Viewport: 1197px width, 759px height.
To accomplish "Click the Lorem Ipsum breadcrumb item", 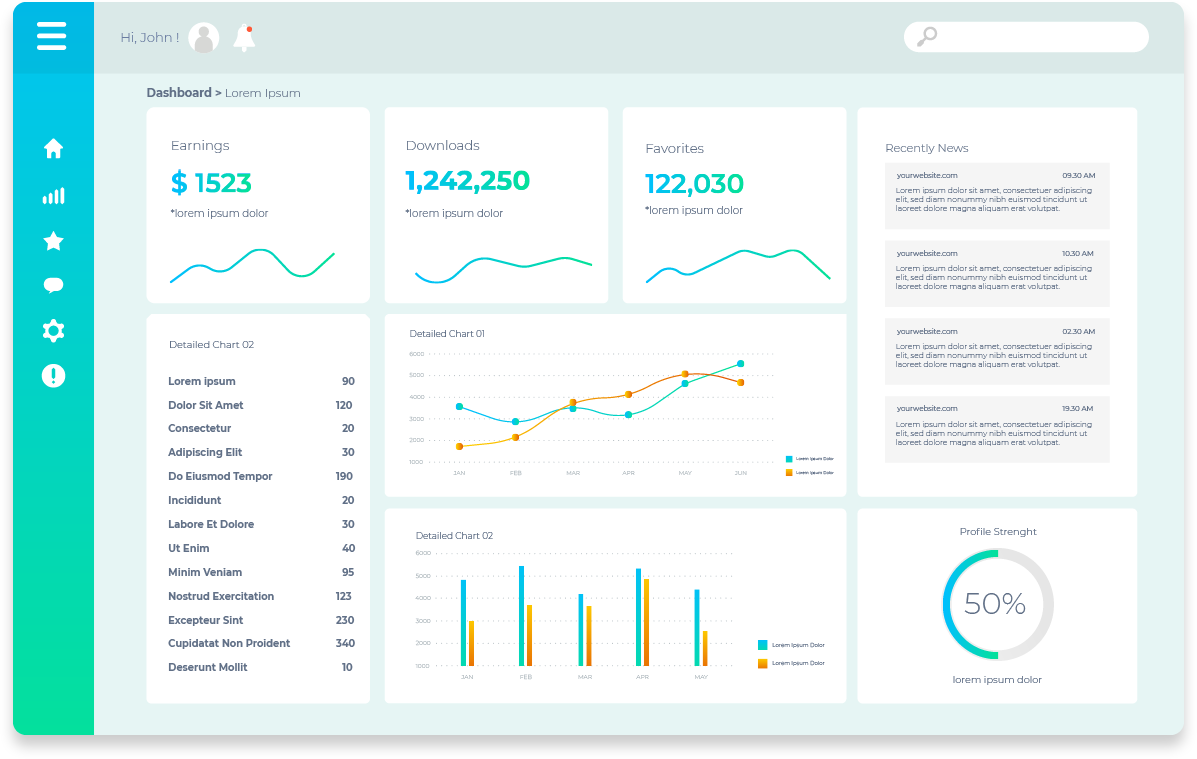I will 263,93.
